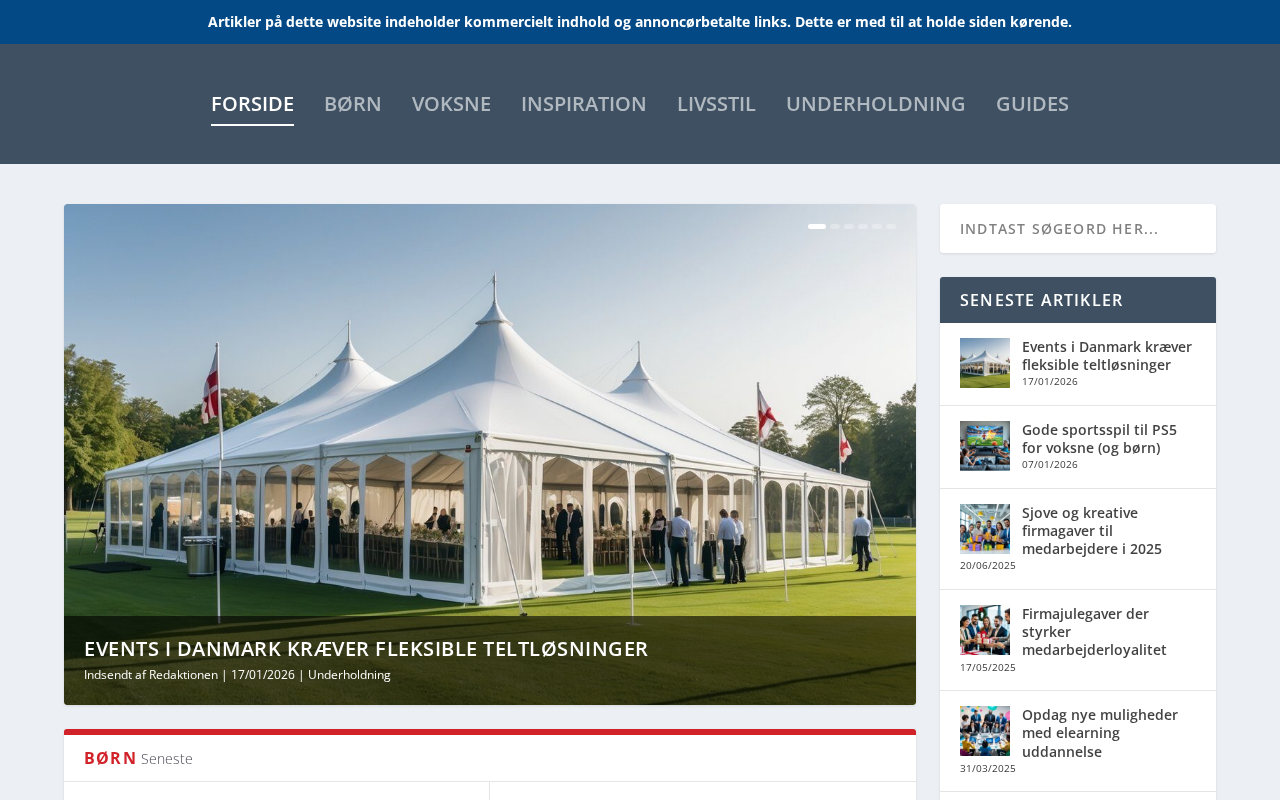Screen dimensions: 1280x800
Task: Select INSPIRATION in the navigation bar
Action: click(x=584, y=104)
